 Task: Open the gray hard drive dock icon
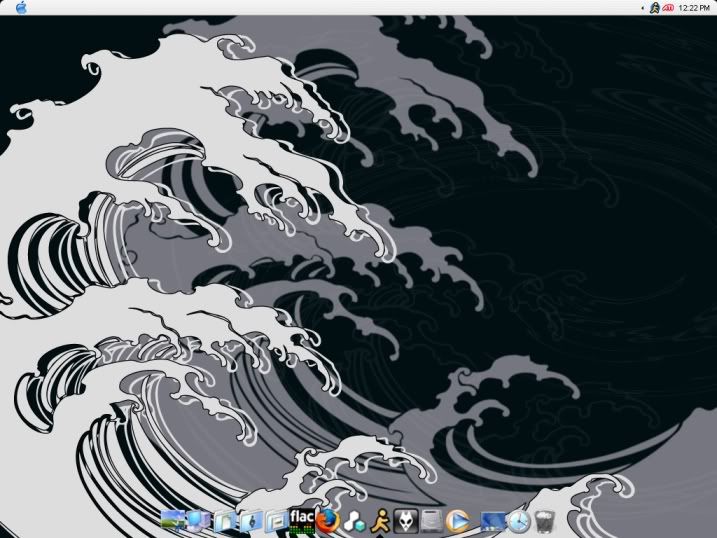pyautogui.click(x=432, y=521)
